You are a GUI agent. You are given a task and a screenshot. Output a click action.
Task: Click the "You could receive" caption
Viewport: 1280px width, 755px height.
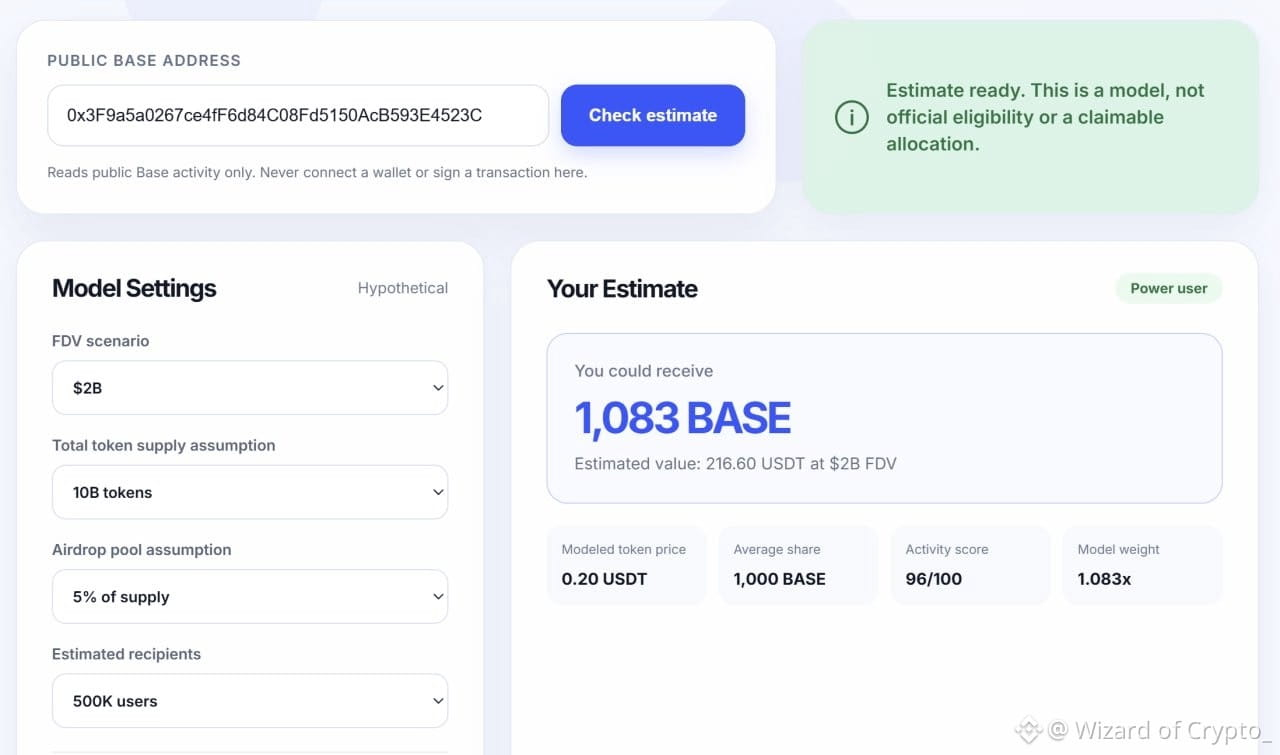(644, 371)
